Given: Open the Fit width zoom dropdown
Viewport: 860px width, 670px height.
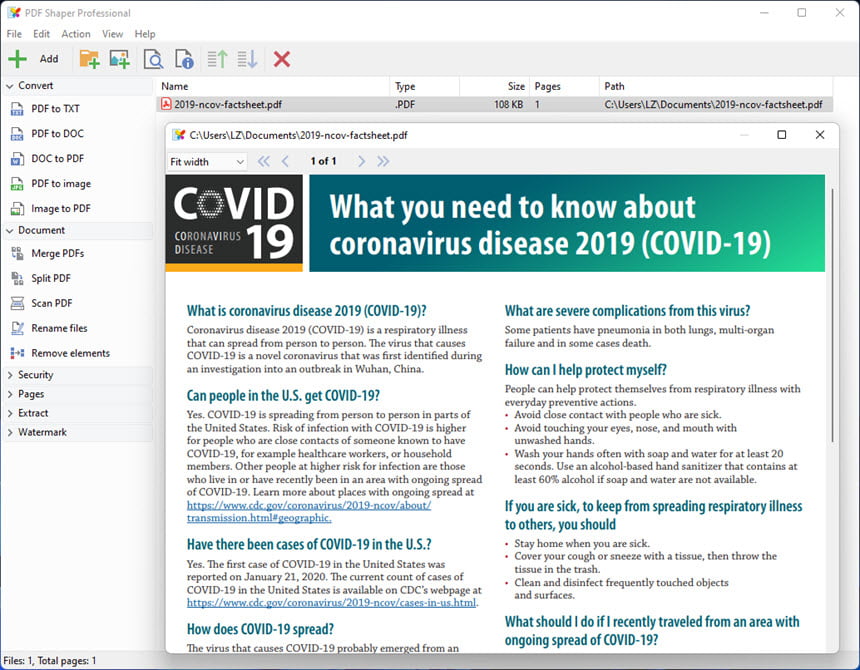Looking at the screenshot, I should click(x=207, y=162).
